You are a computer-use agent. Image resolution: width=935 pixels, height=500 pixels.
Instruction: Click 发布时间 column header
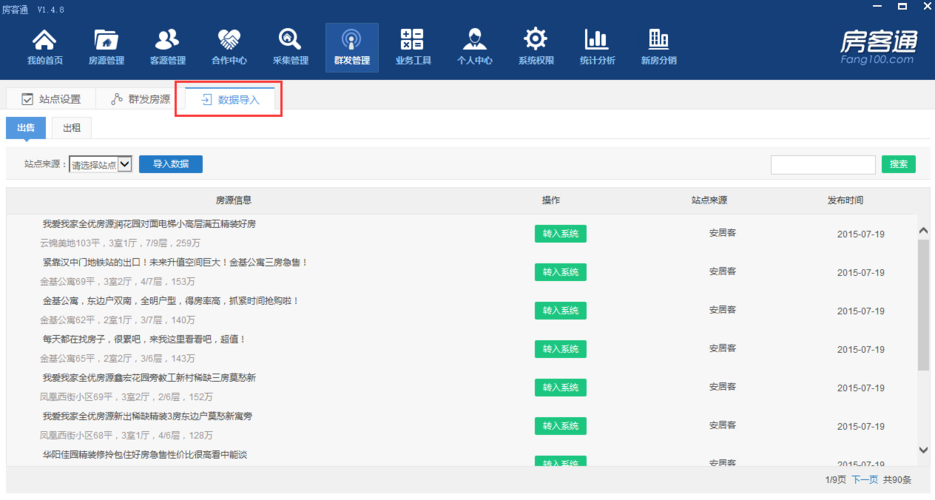[845, 200]
